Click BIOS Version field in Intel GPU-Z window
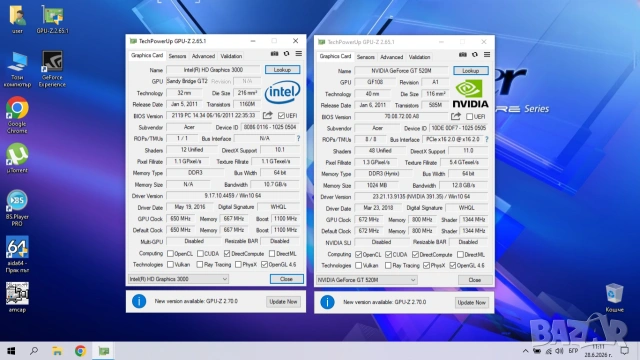Screen dimensions: 640x360 213,116
